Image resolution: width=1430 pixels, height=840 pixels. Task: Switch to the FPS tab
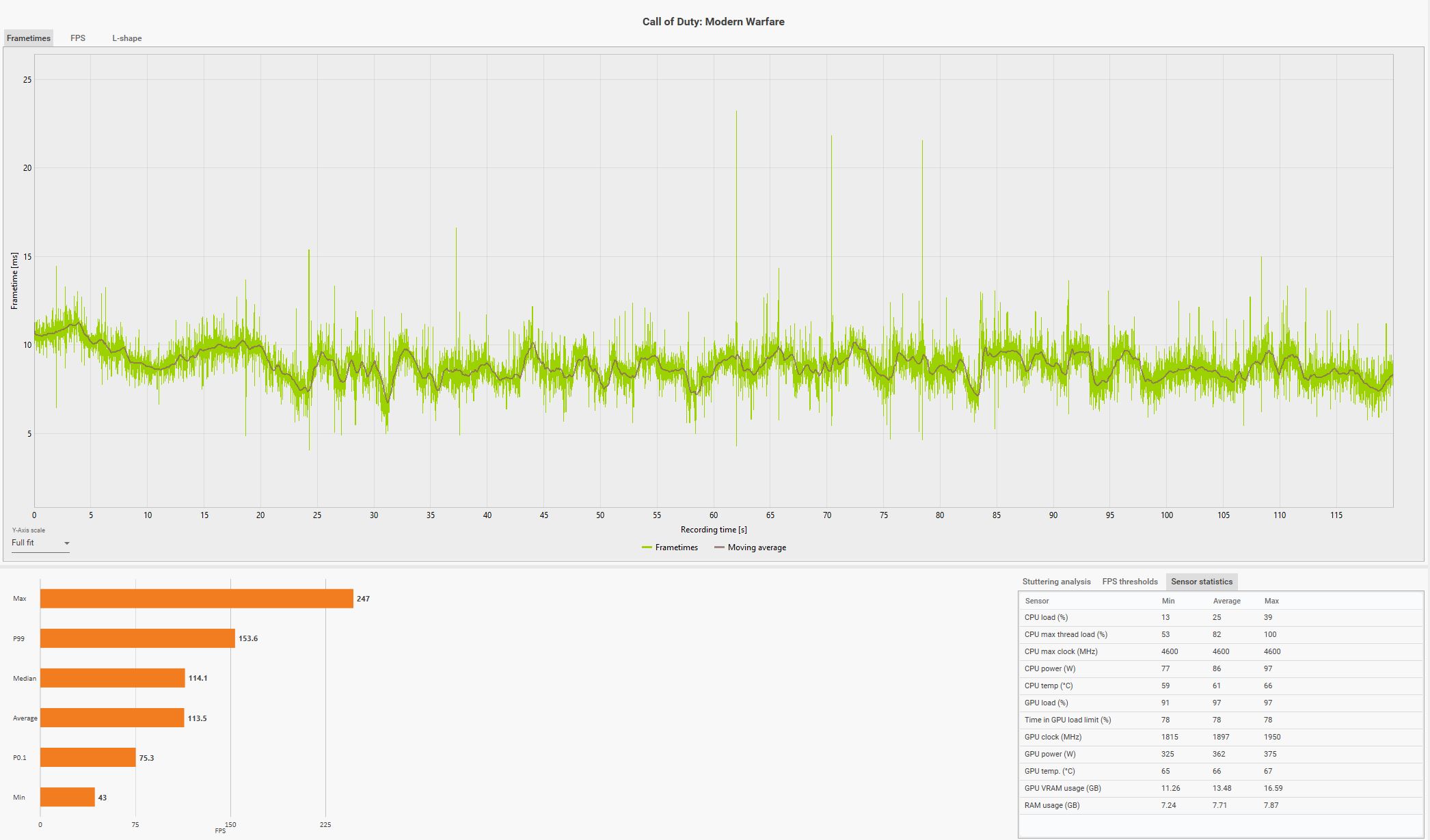point(78,38)
